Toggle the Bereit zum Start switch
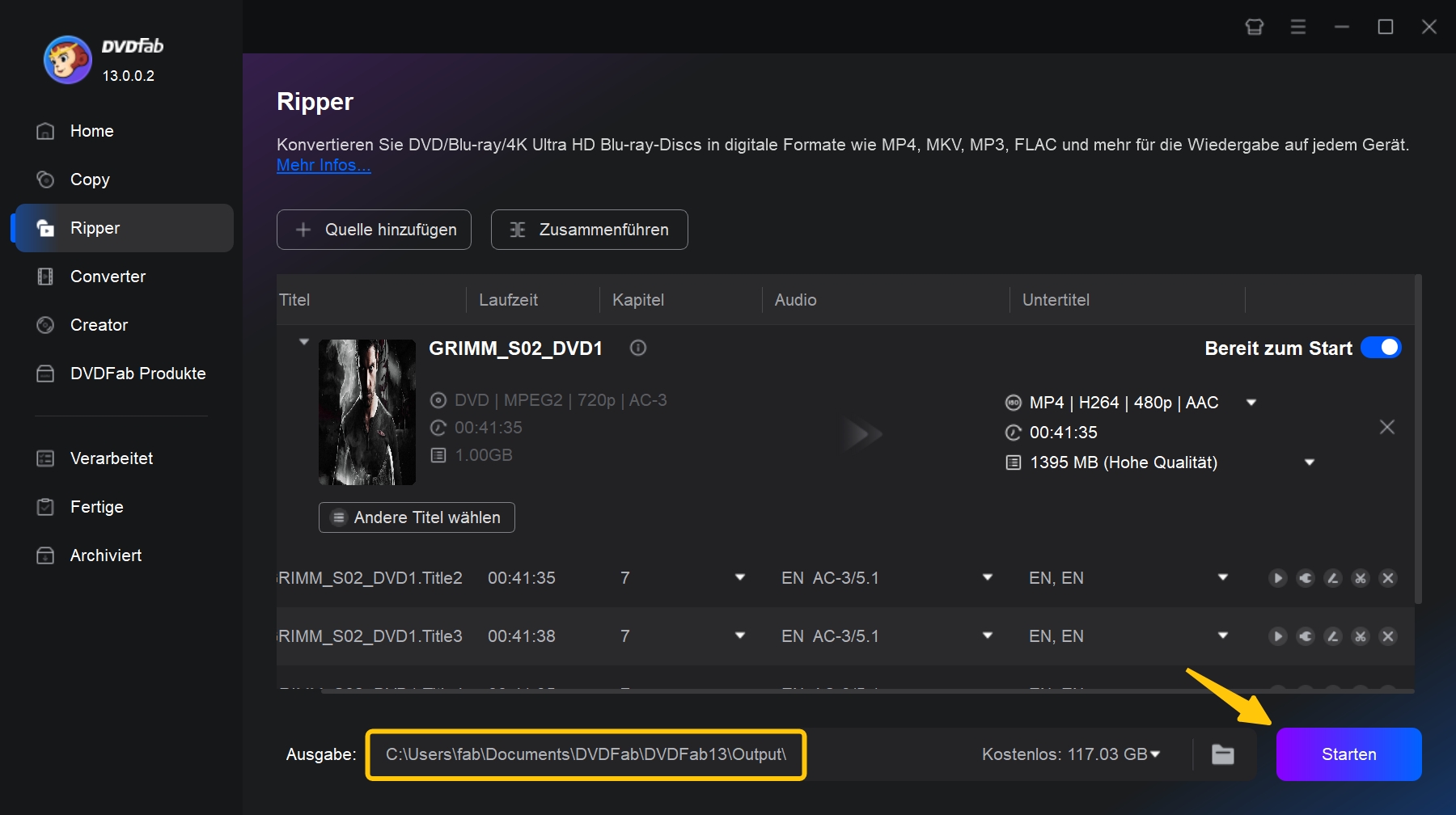 point(1381,348)
